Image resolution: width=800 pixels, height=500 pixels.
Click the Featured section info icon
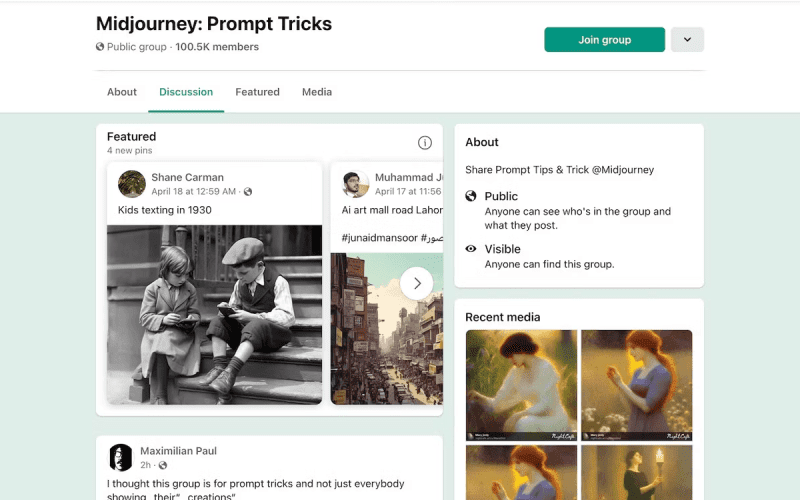point(424,143)
